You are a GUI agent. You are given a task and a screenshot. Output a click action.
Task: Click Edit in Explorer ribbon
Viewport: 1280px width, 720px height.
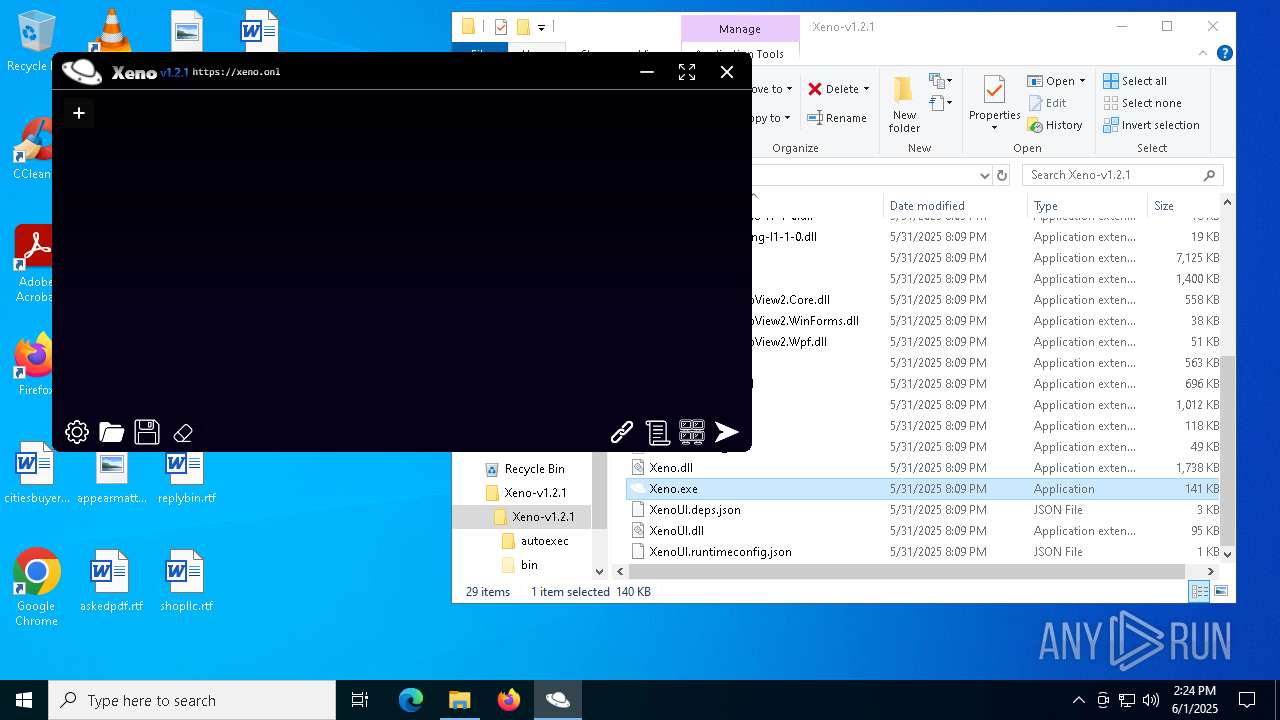1047,103
